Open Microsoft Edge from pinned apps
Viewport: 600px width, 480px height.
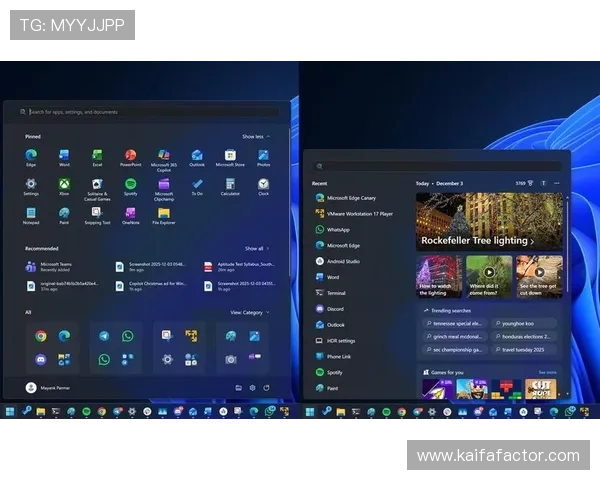pos(31,157)
